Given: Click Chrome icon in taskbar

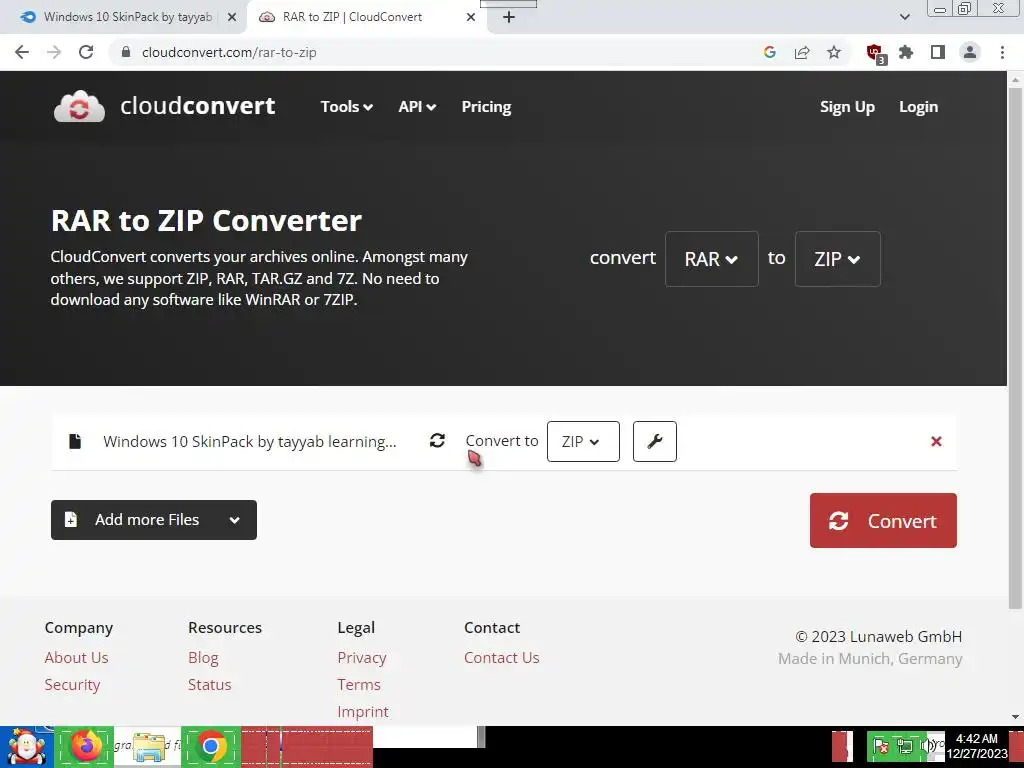Looking at the screenshot, I should coord(211,746).
